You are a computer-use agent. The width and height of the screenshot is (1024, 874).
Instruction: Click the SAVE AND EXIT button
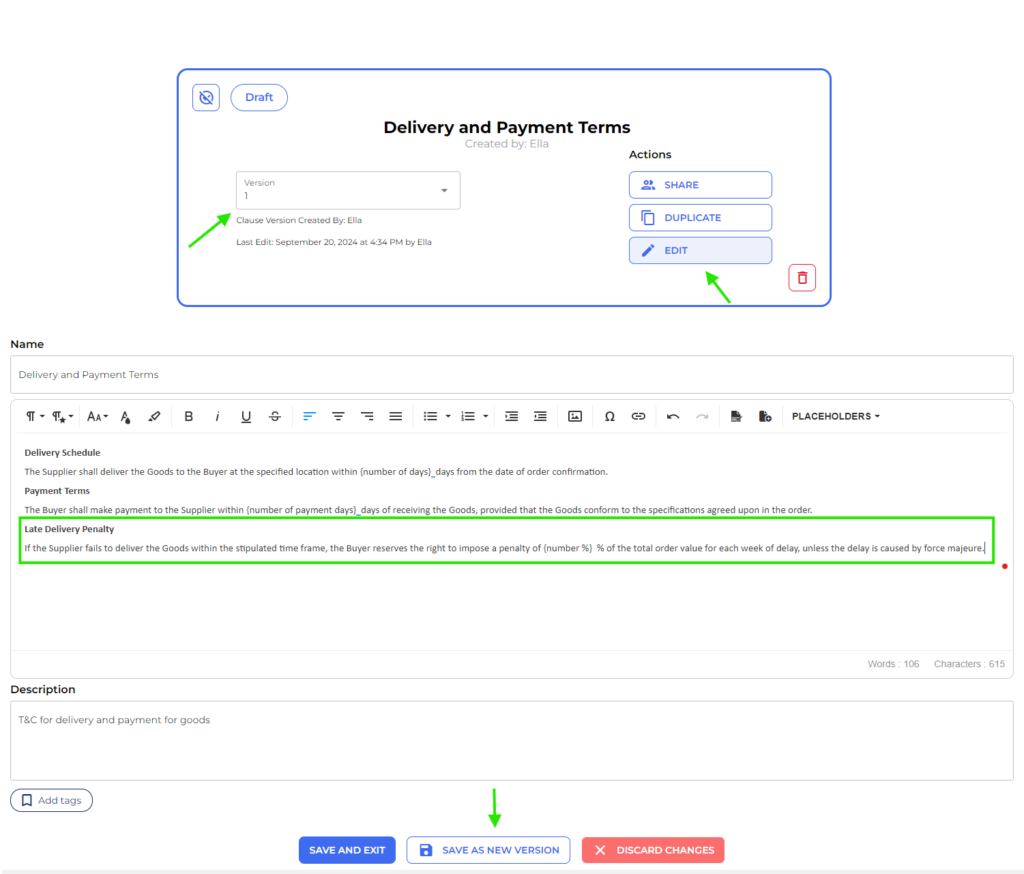347,849
